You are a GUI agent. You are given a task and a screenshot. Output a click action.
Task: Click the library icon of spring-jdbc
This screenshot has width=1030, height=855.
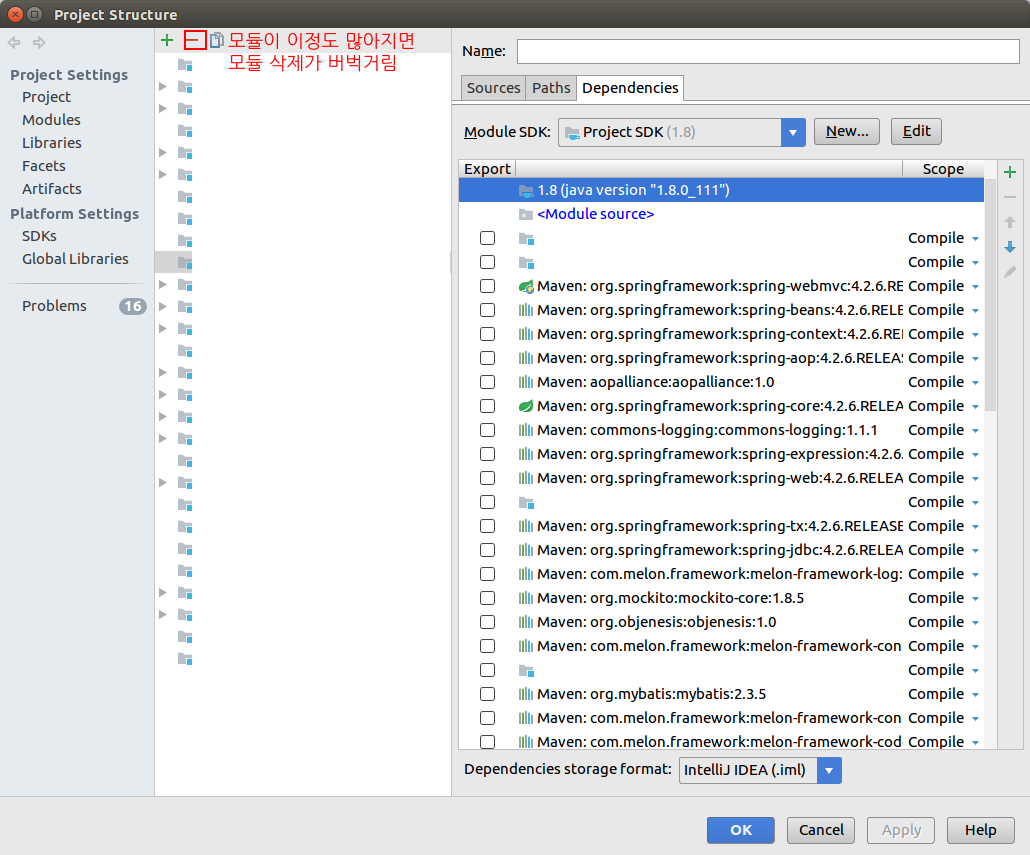[x=526, y=550]
